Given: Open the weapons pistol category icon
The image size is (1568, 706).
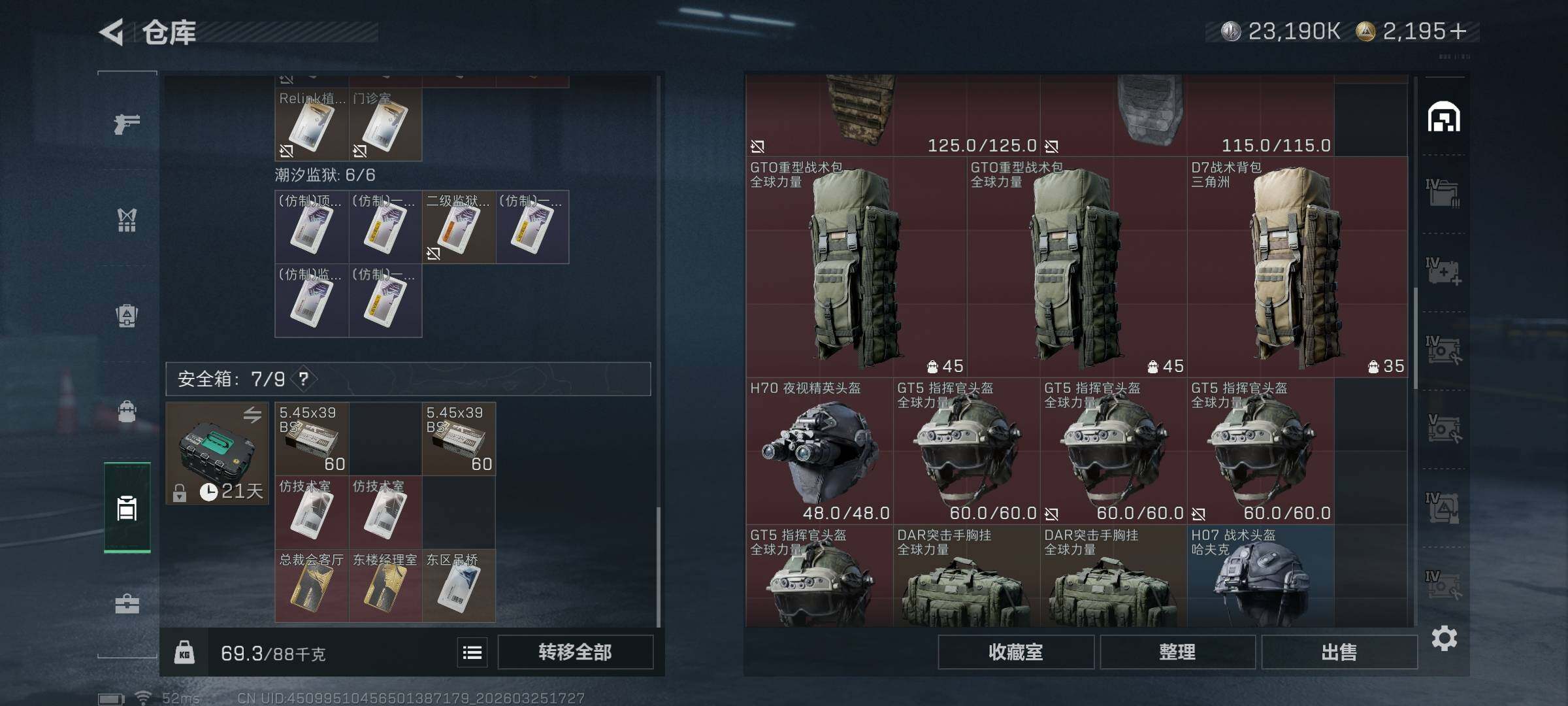Looking at the screenshot, I should click(127, 123).
